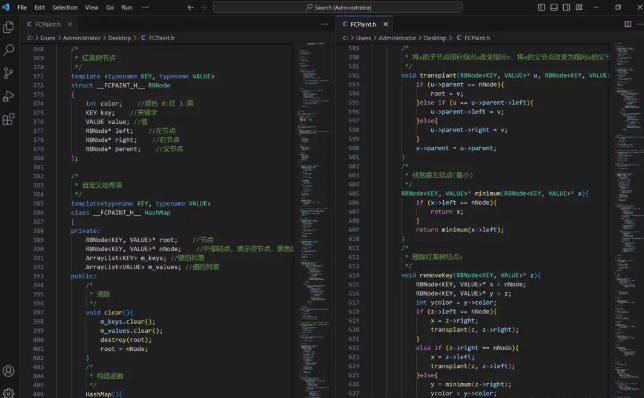Open the File menu

coord(22,7)
